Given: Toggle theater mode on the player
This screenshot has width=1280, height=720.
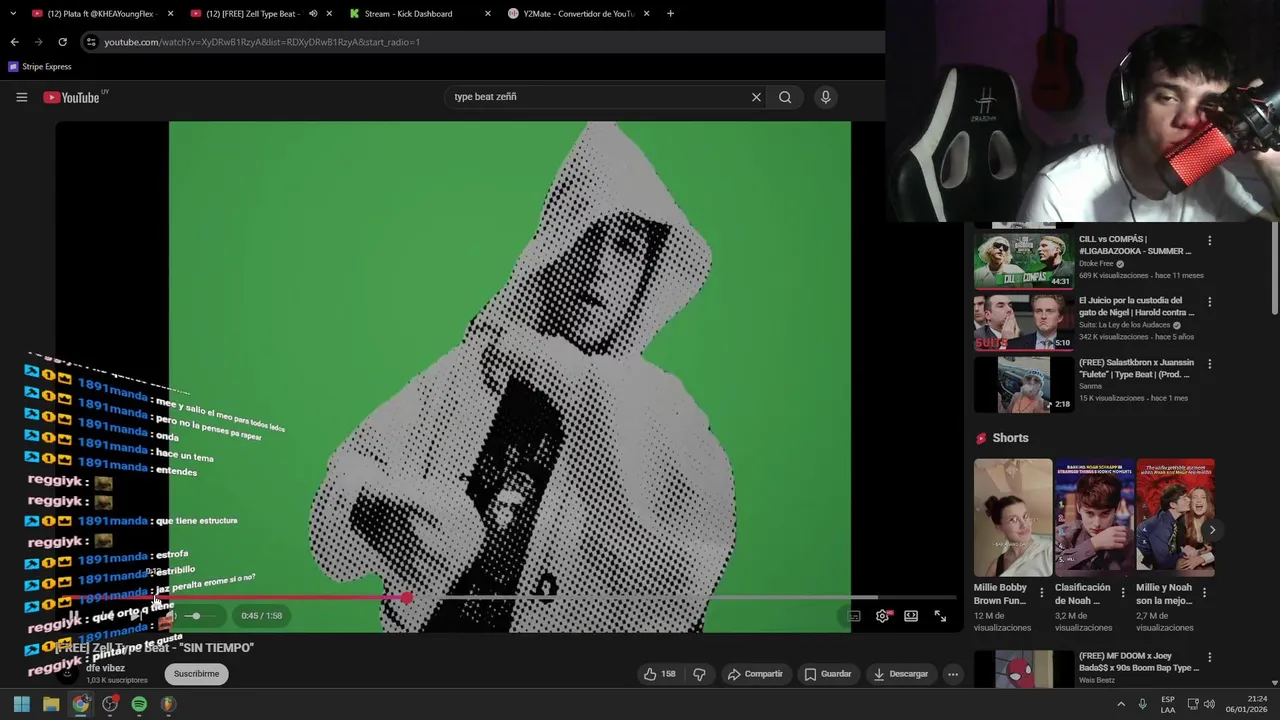Looking at the screenshot, I should tap(911, 616).
